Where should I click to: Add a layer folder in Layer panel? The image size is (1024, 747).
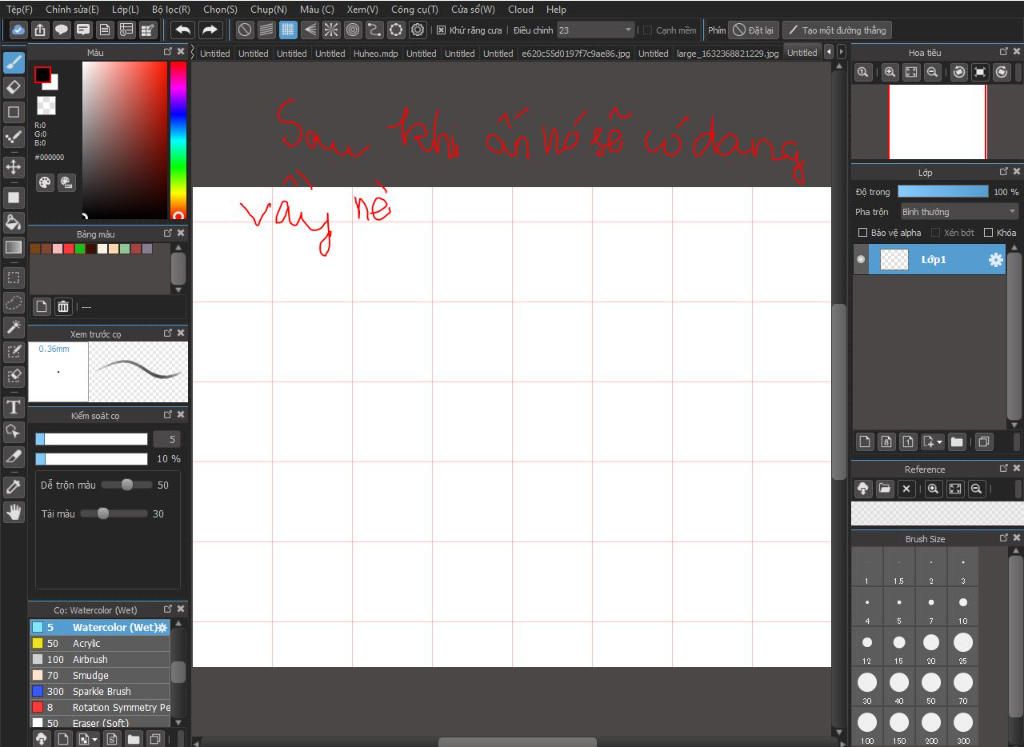point(957,442)
